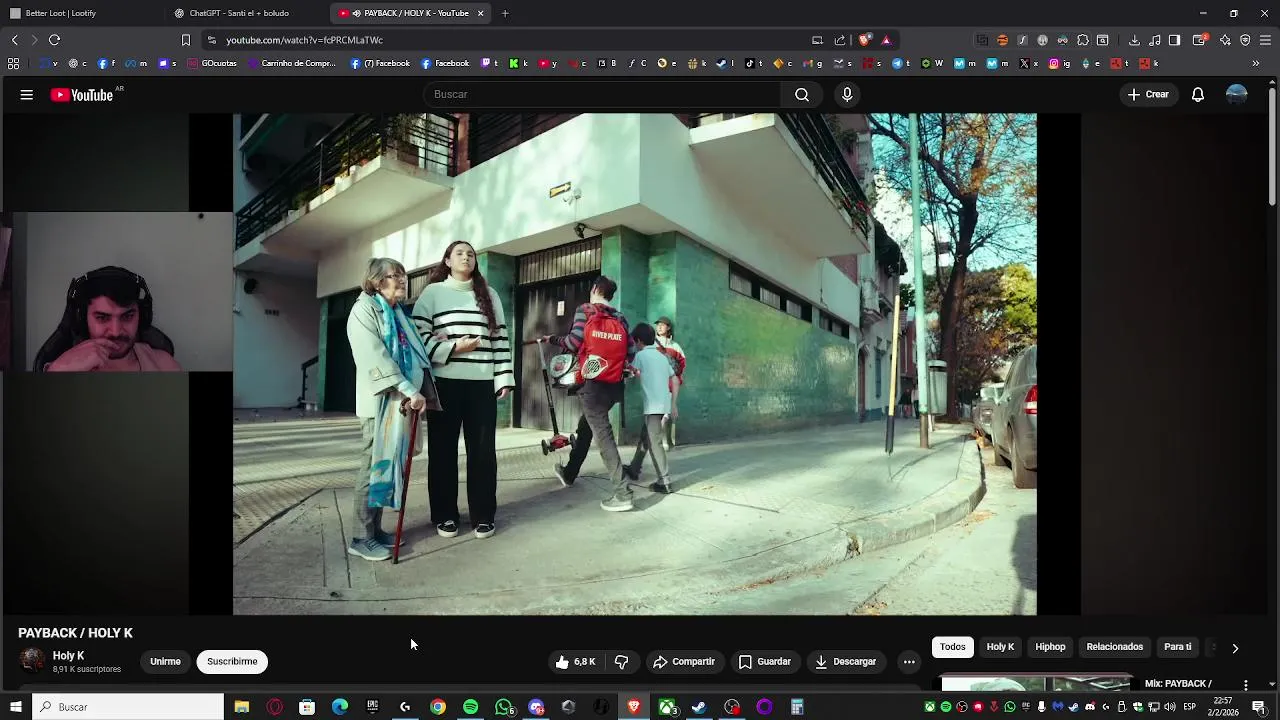Open Brave Shields lion icon
Screen dimensions: 1280x720
[x=864, y=40]
